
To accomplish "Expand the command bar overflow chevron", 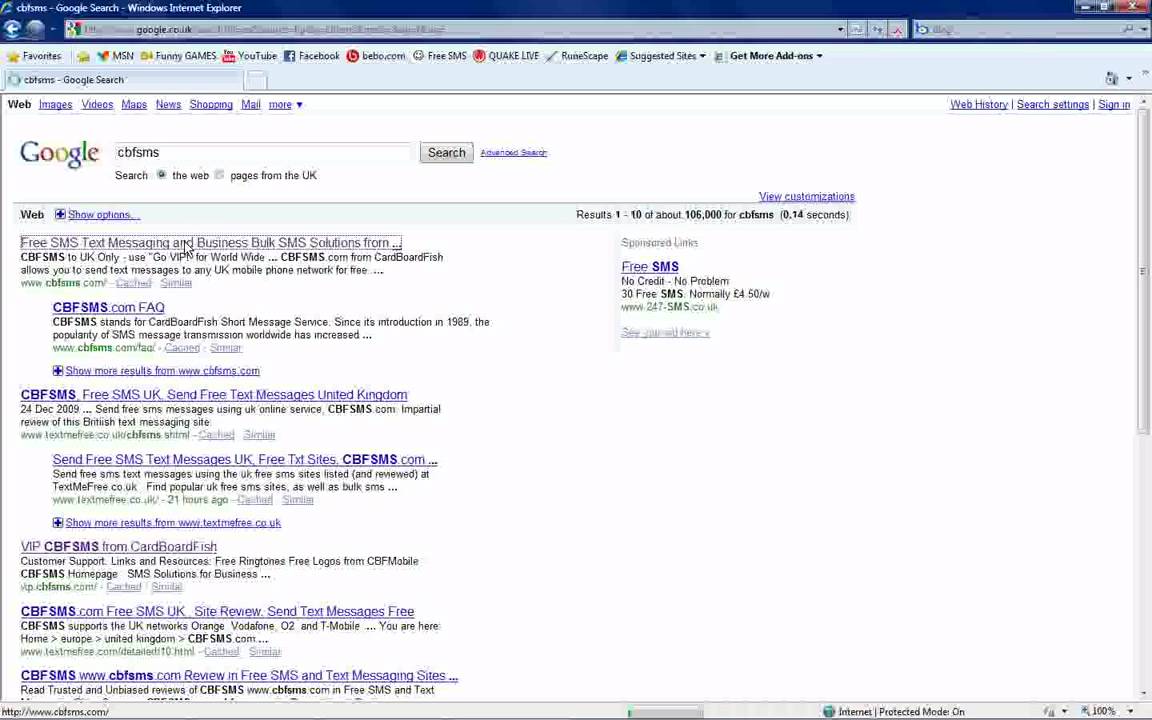I will click(x=1145, y=73).
